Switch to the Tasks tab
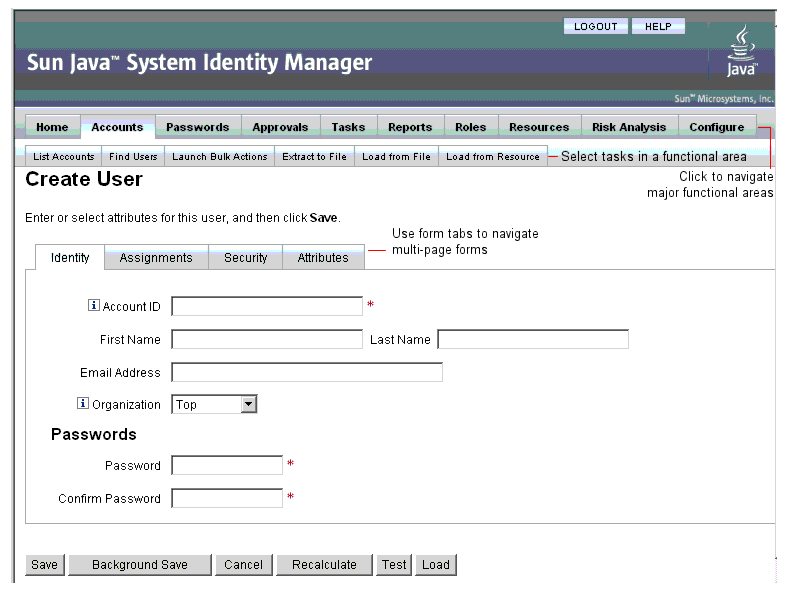The width and height of the screenshot is (787, 594). [348, 127]
